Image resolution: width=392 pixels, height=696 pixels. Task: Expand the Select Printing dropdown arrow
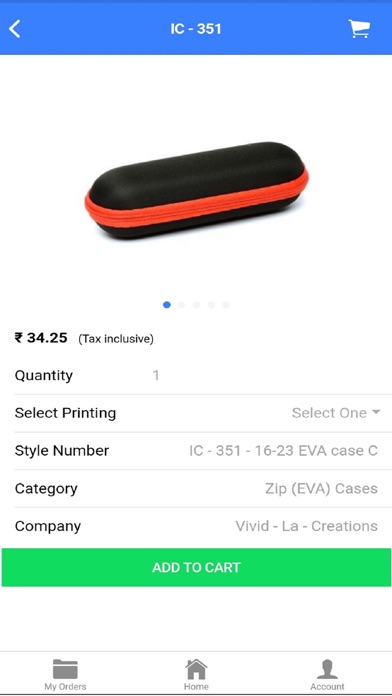coord(376,412)
